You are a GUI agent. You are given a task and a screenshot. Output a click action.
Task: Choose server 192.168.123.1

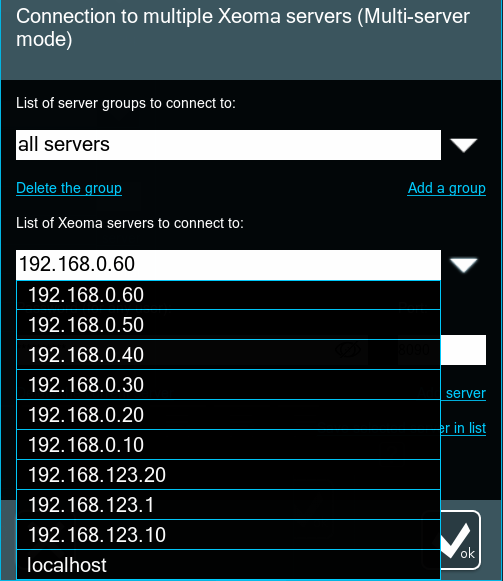(x=228, y=505)
